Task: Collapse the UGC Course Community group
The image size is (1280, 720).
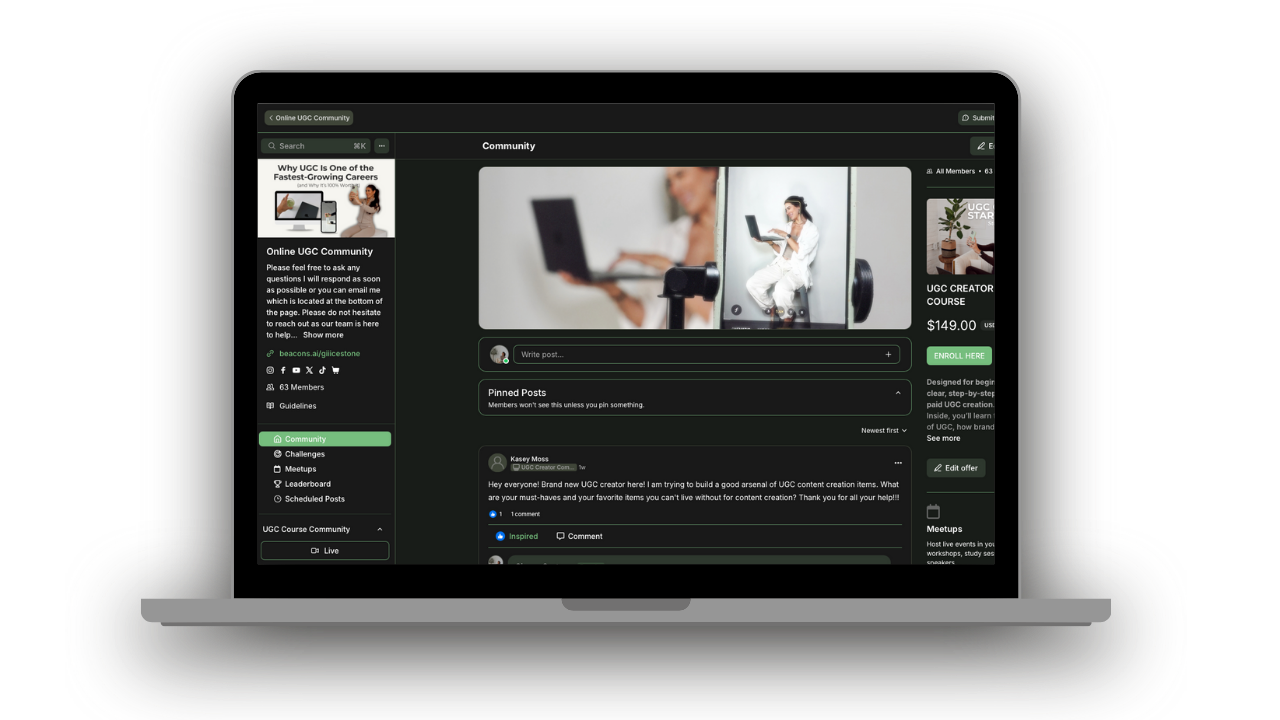Action: click(x=380, y=529)
